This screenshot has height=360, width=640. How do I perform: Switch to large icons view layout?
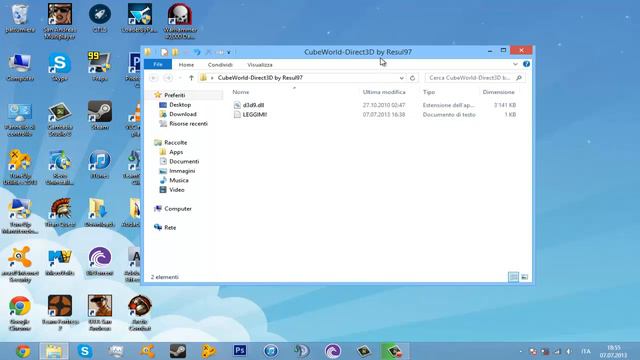(524, 277)
